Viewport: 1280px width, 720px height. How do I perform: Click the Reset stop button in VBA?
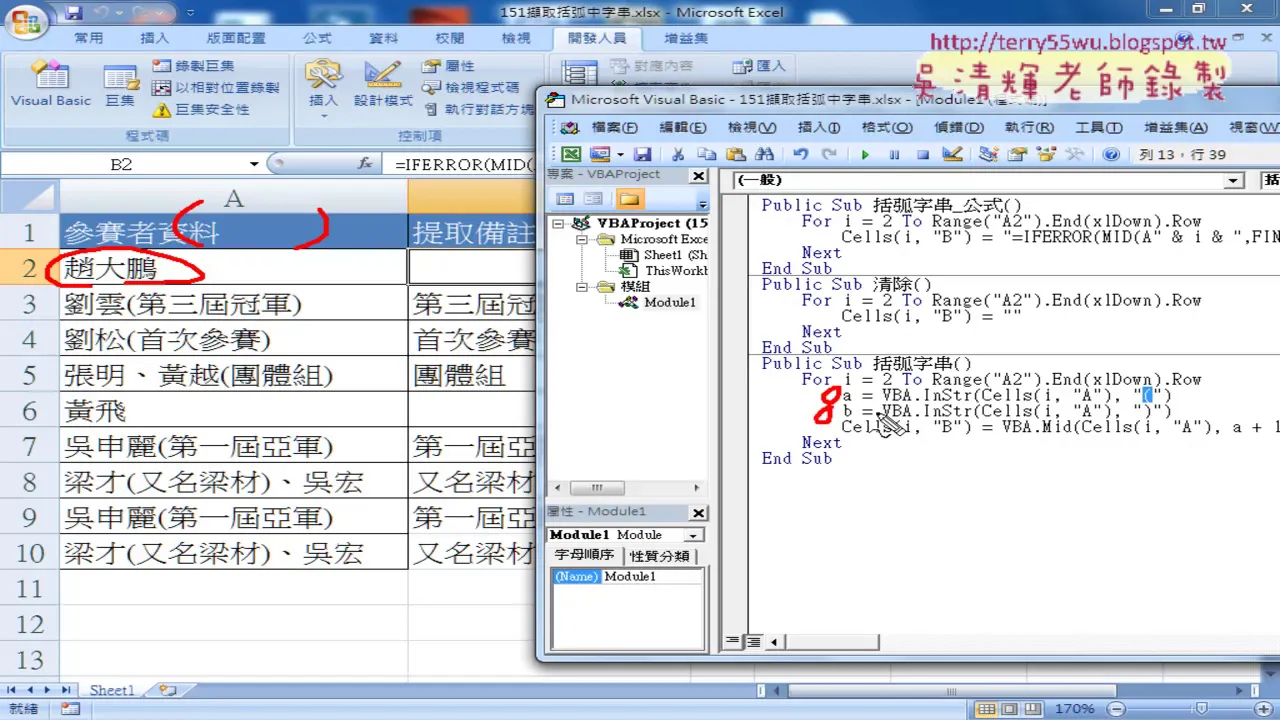[x=923, y=154]
